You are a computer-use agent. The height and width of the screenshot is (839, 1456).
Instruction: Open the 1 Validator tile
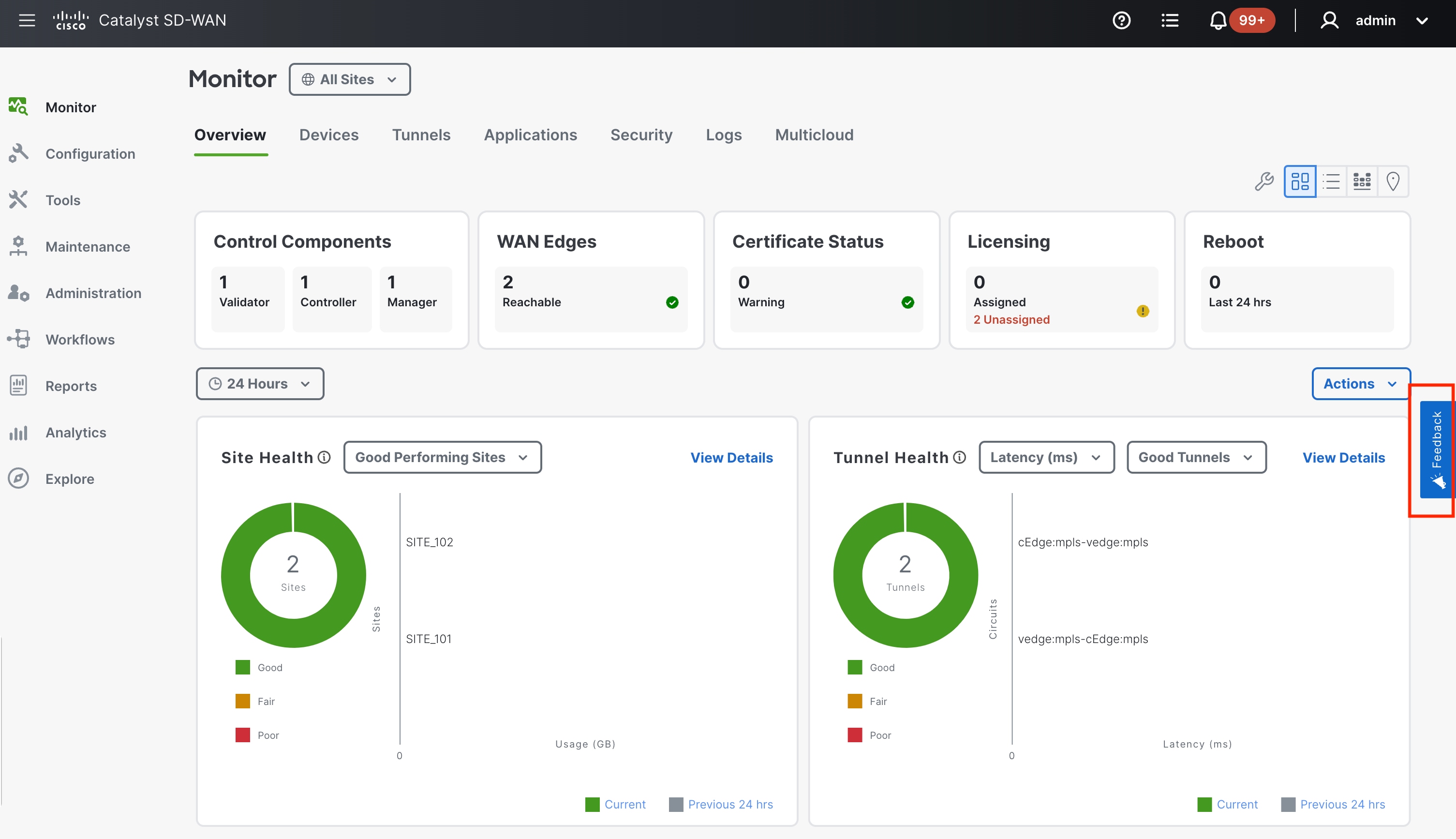[x=248, y=299]
